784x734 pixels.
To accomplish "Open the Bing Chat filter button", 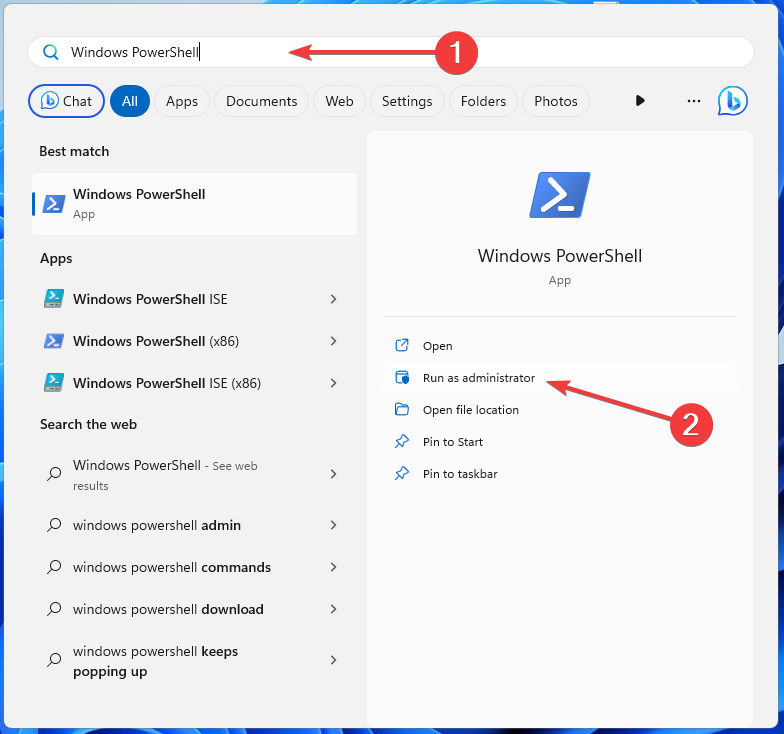I will click(x=66, y=101).
